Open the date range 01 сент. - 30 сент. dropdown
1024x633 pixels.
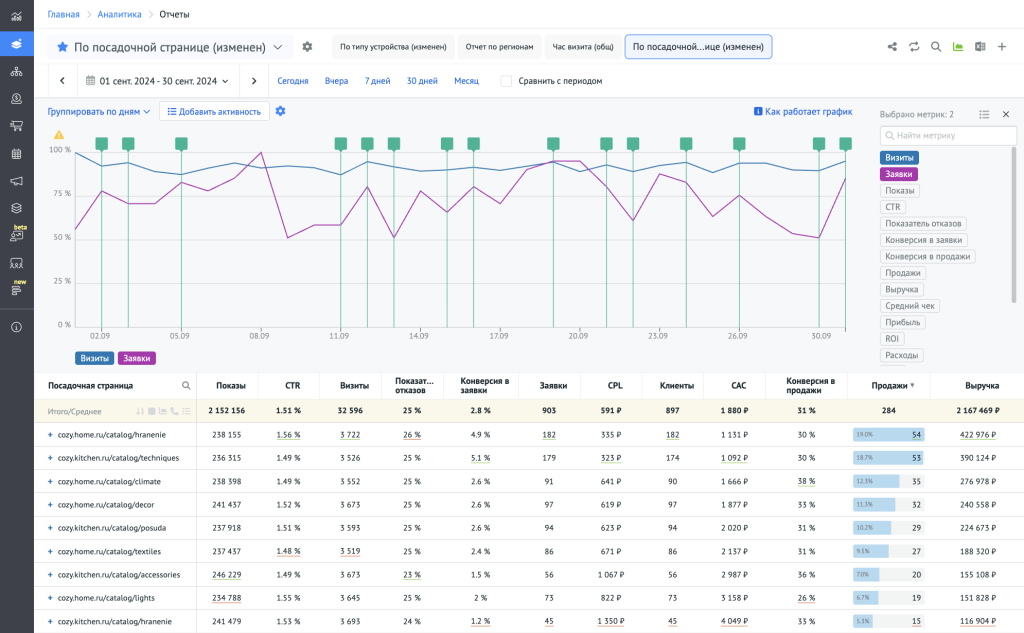click(x=158, y=81)
